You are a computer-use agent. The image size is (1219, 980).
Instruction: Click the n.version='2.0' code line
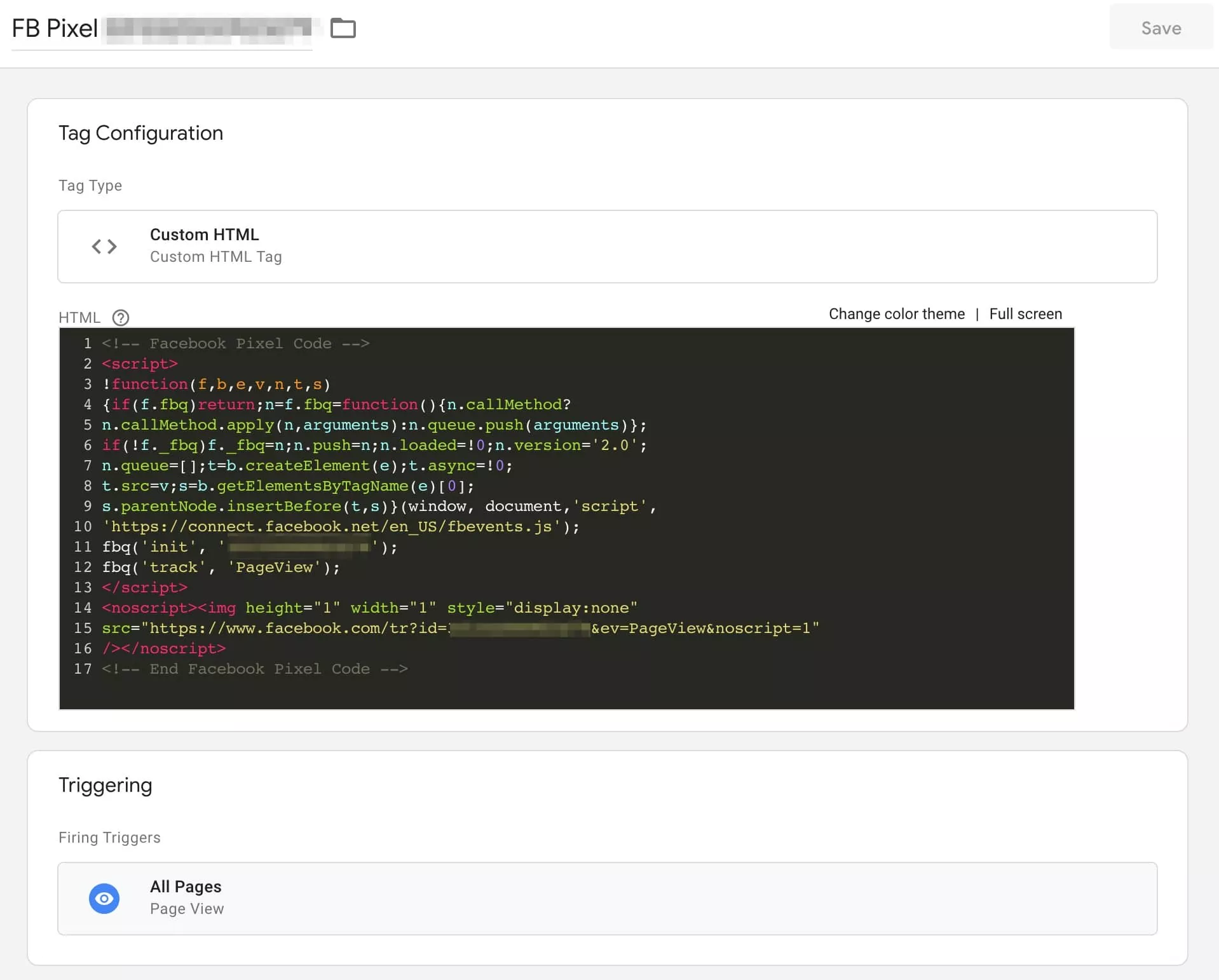tap(374, 446)
